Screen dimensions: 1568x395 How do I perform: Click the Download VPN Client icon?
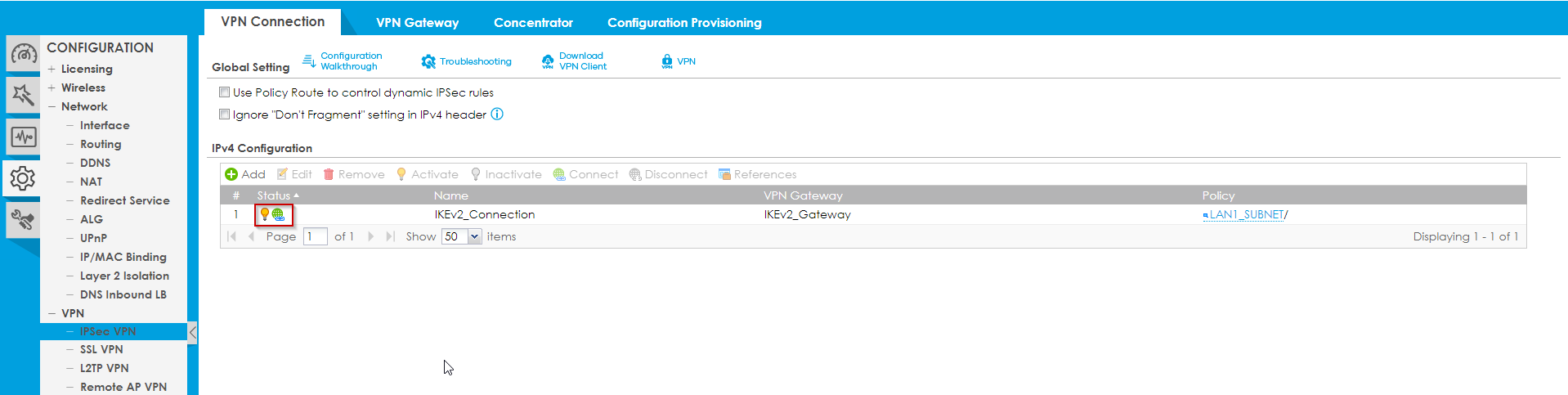coord(548,61)
